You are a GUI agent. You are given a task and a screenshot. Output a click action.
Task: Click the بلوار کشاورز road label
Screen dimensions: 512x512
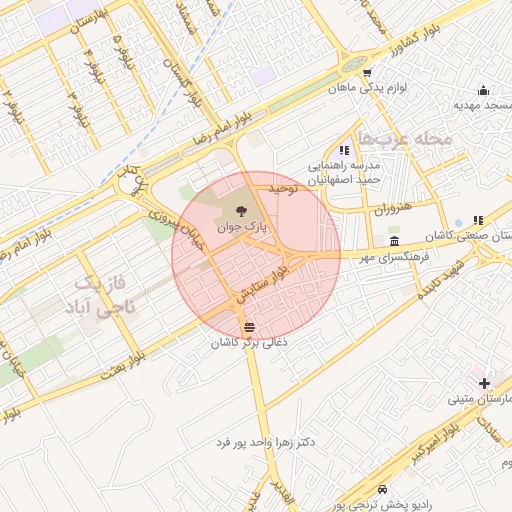(x=415, y=40)
